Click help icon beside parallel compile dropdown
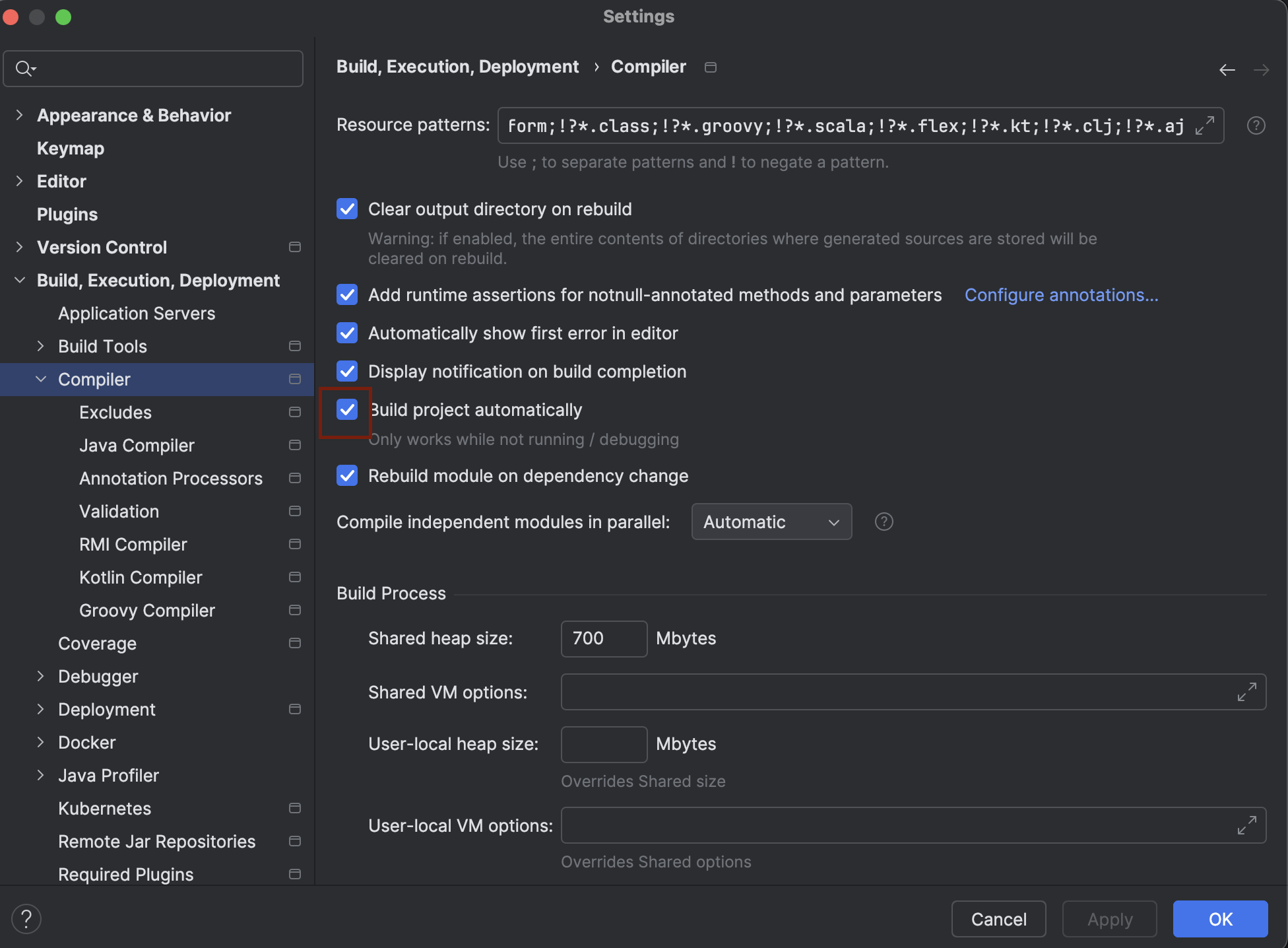 click(x=884, y=522)
